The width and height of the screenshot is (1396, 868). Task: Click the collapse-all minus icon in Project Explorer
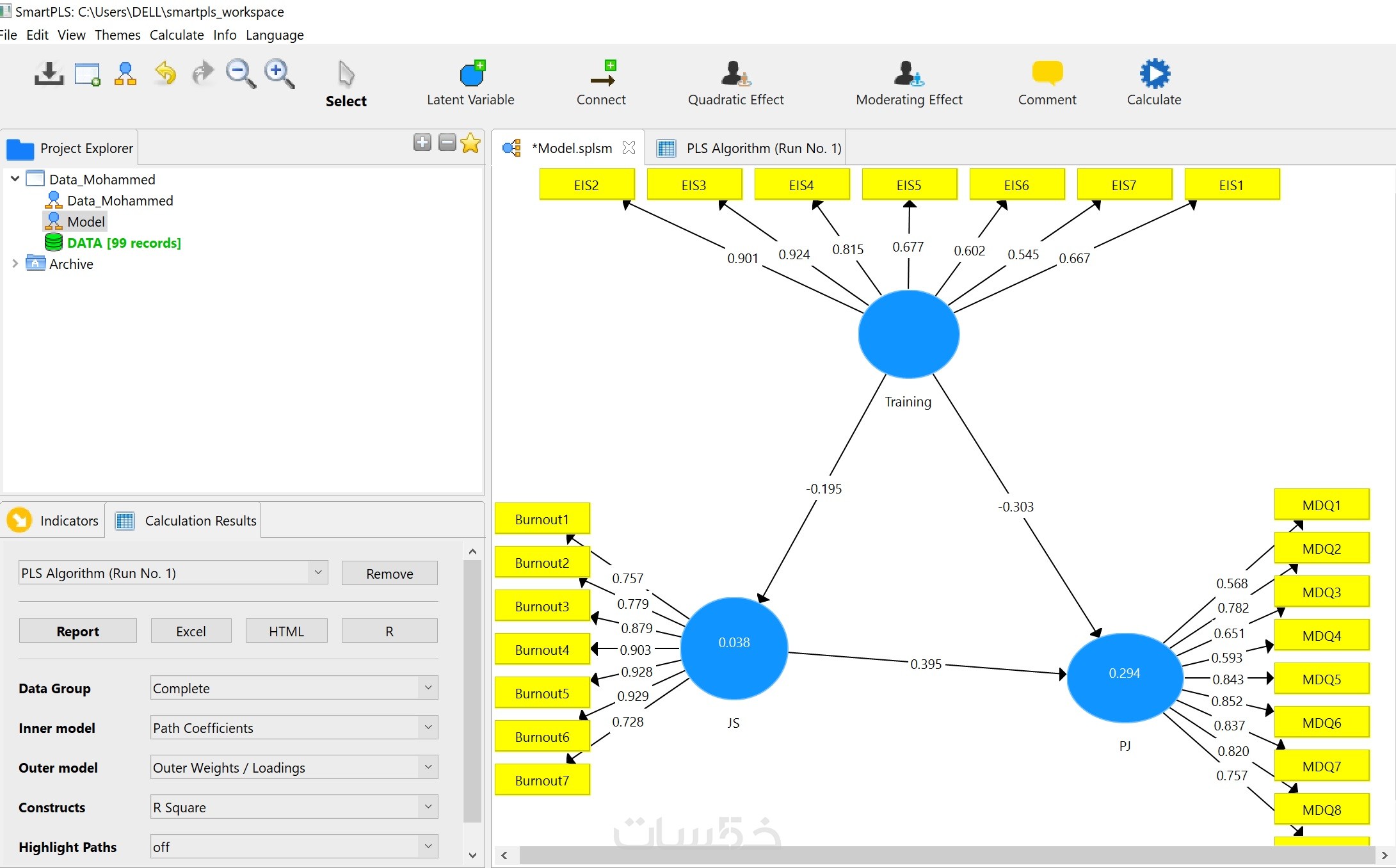click(x=447, y=142)
